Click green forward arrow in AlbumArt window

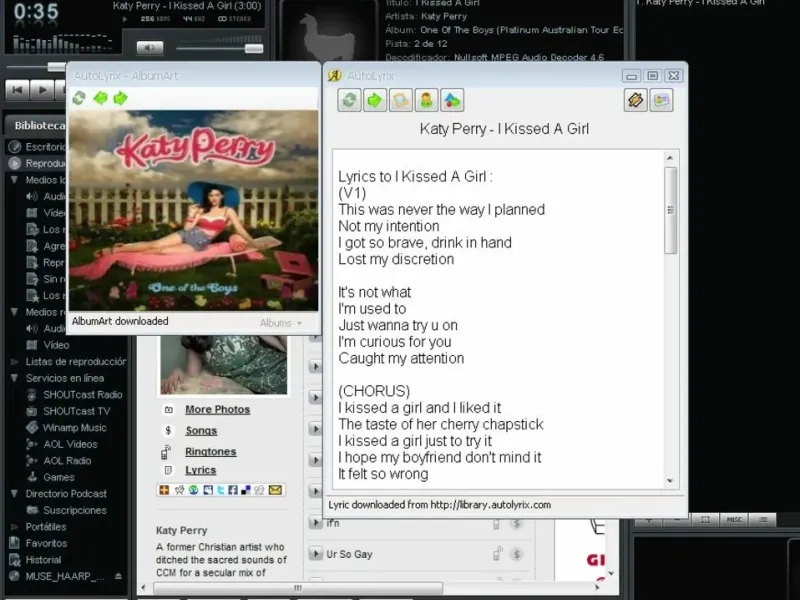click(x=120, y=98)
